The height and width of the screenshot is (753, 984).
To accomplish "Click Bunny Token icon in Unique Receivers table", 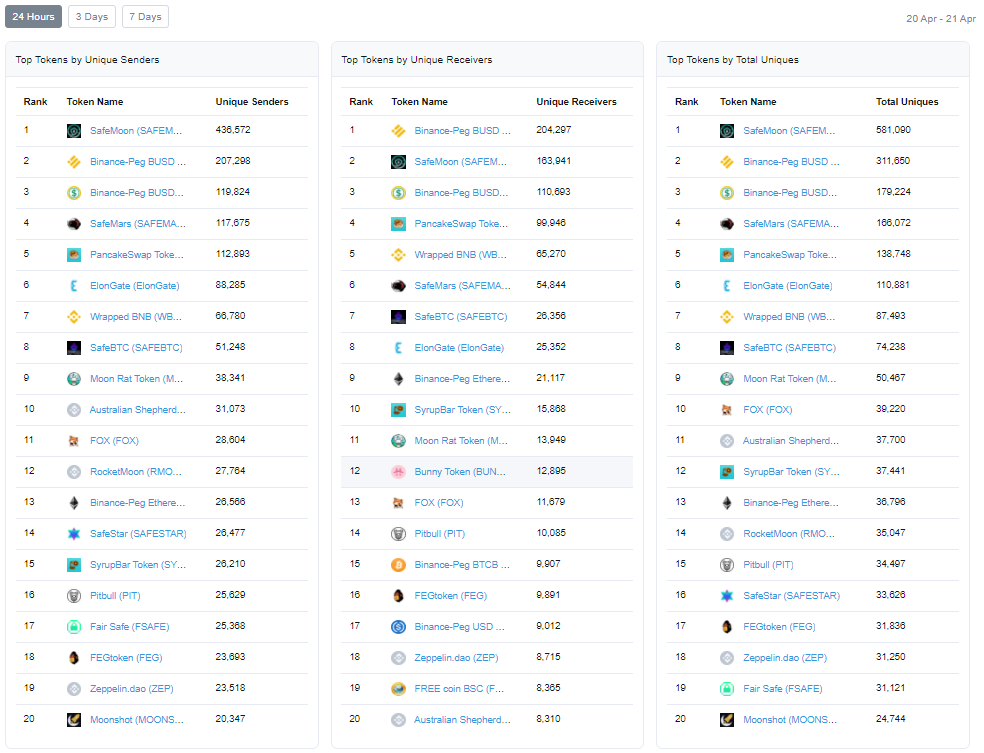I will click(398, 471).
